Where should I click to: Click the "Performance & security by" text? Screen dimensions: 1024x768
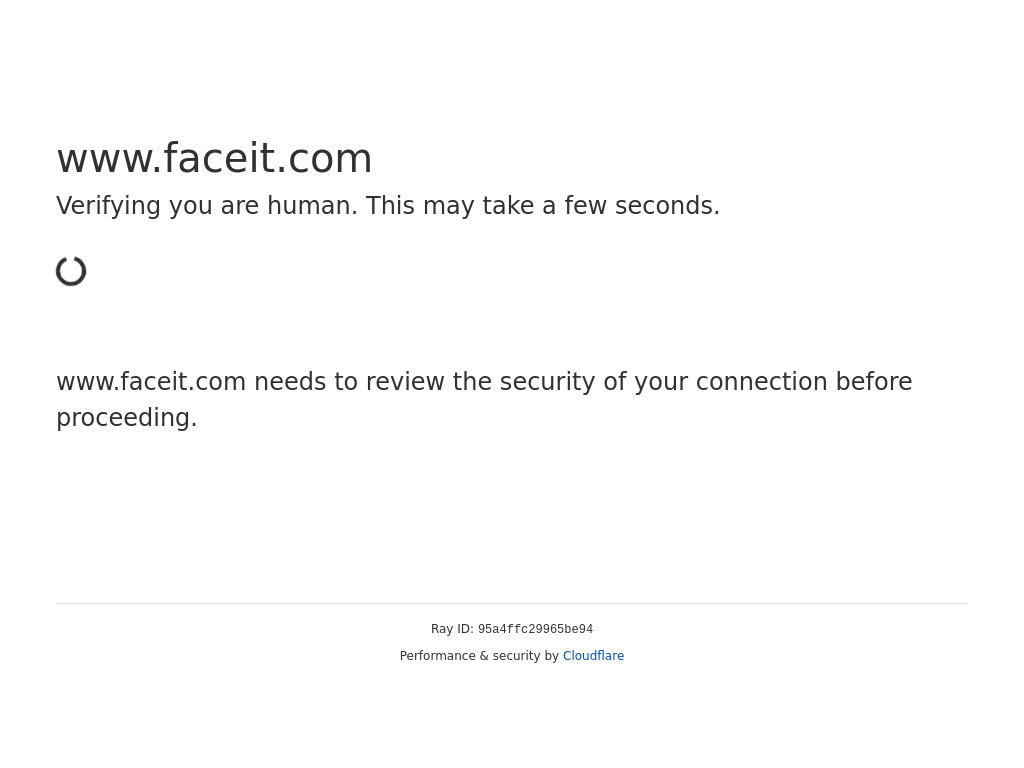tap(479, 656)
